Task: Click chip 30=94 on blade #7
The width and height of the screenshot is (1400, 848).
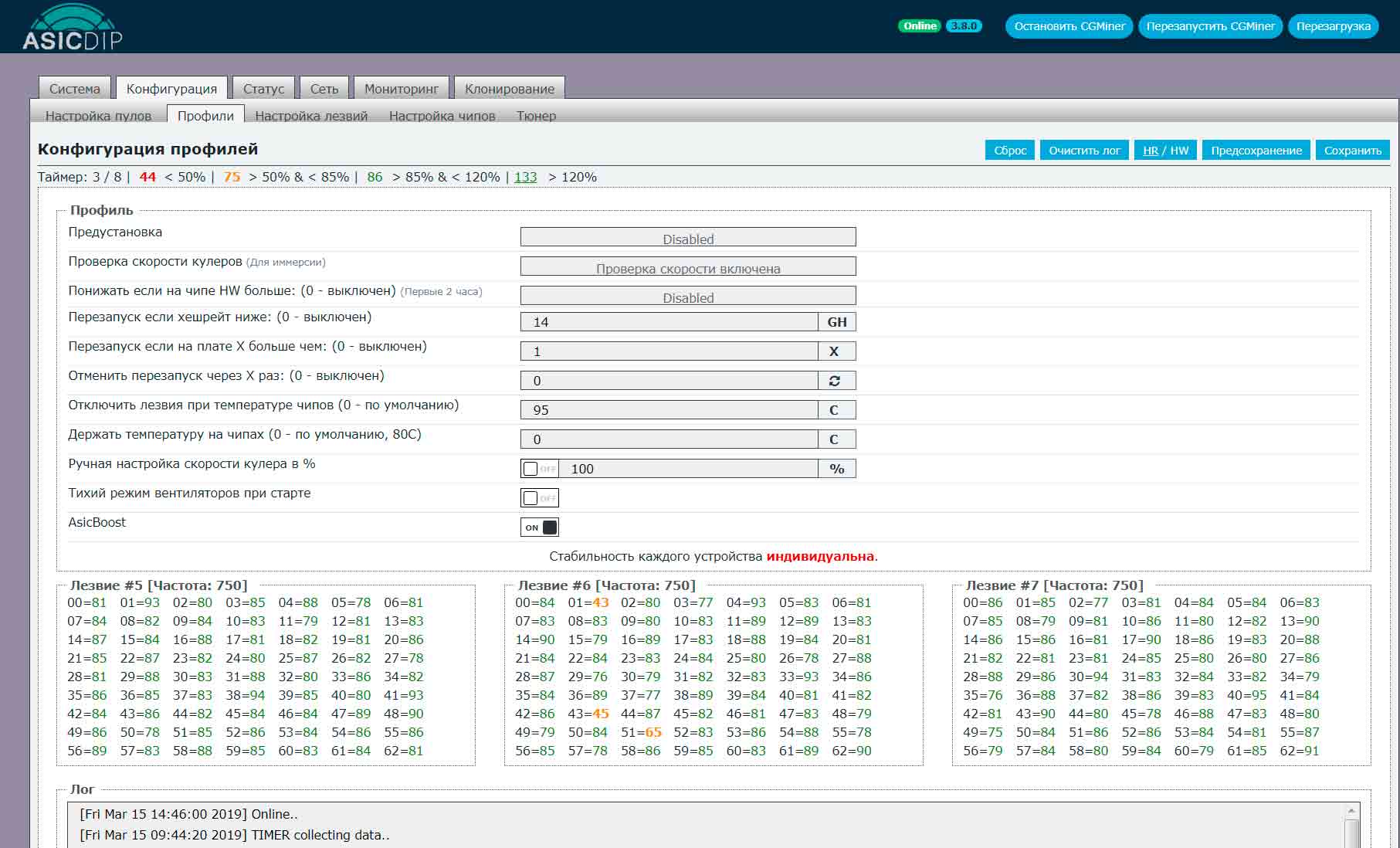Action: point(1088,677)
